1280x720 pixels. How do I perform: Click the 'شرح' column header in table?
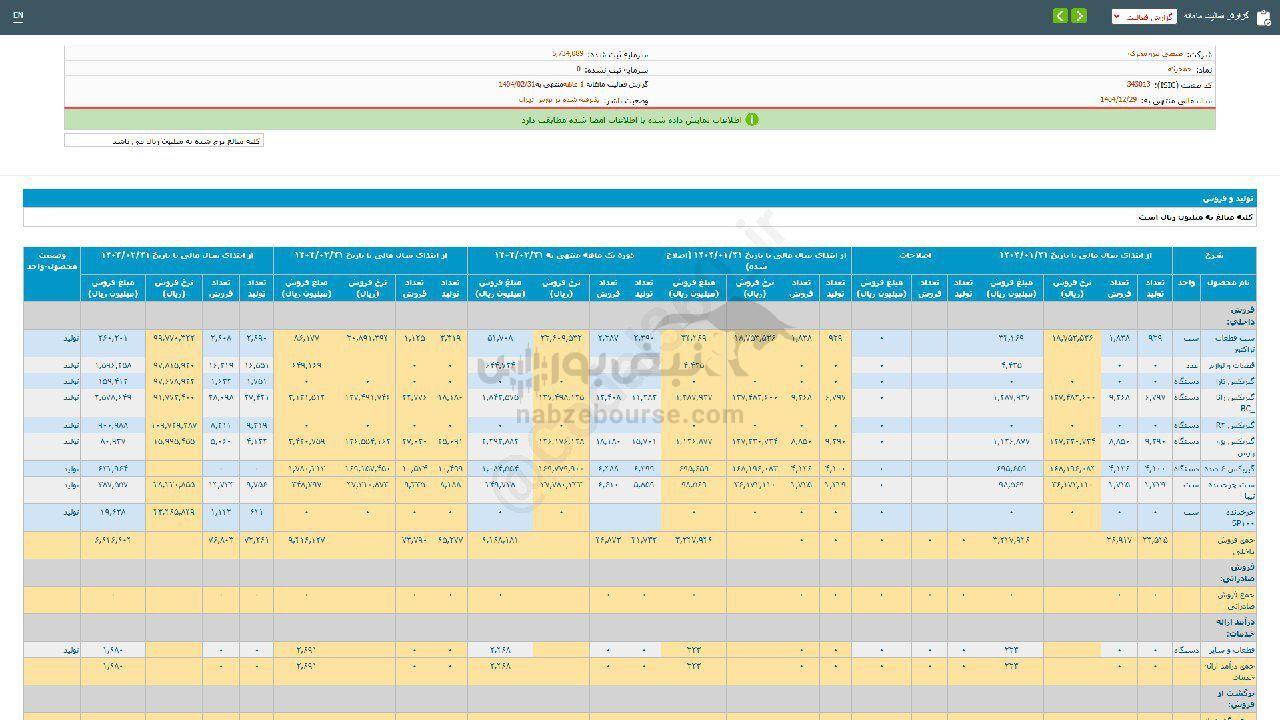(1241, 255)
